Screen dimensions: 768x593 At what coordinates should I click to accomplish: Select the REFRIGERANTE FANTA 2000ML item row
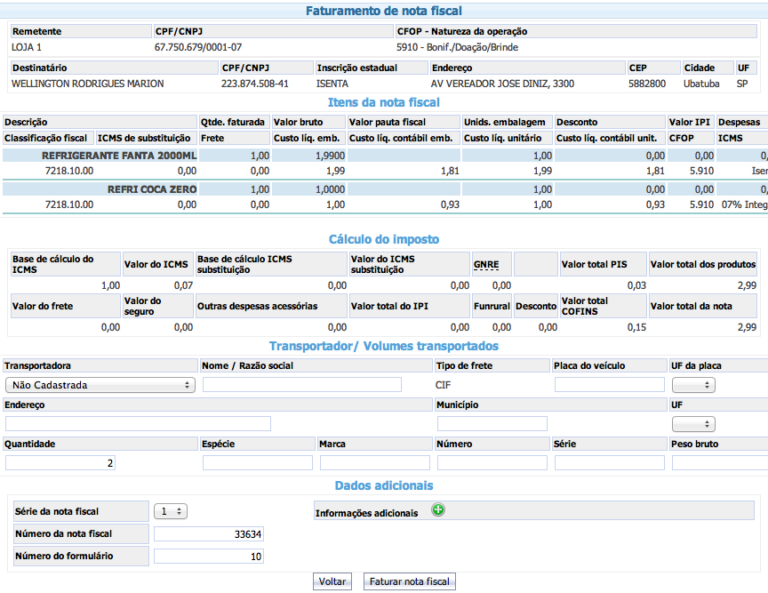pos(120,156)
